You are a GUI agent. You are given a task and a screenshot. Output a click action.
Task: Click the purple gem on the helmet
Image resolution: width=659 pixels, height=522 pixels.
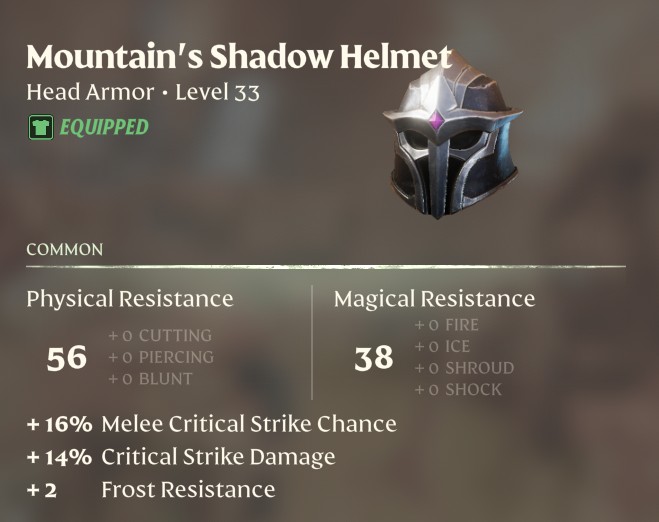[x=437, y=121]
